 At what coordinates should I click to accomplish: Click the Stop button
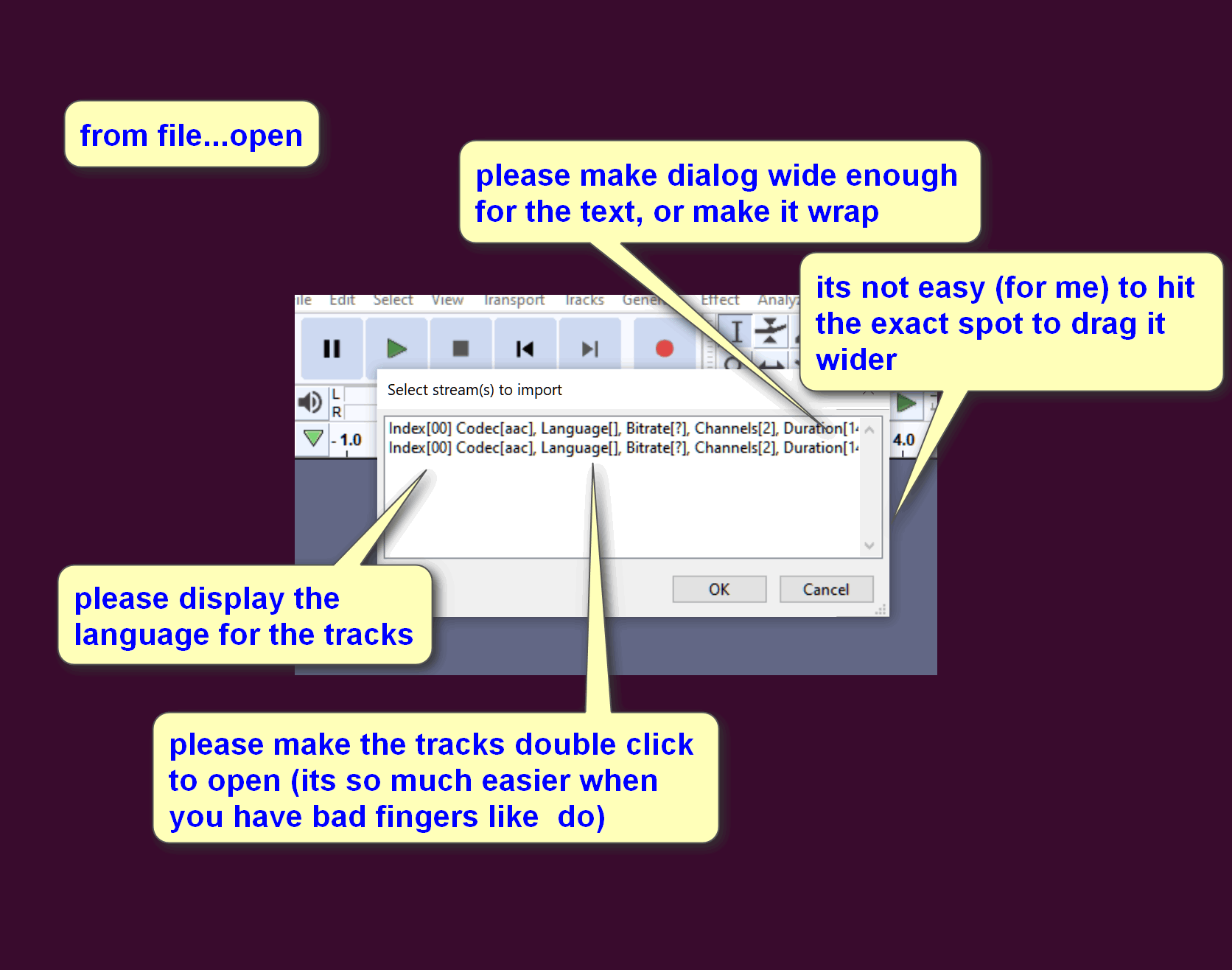[x=461, y=349]
